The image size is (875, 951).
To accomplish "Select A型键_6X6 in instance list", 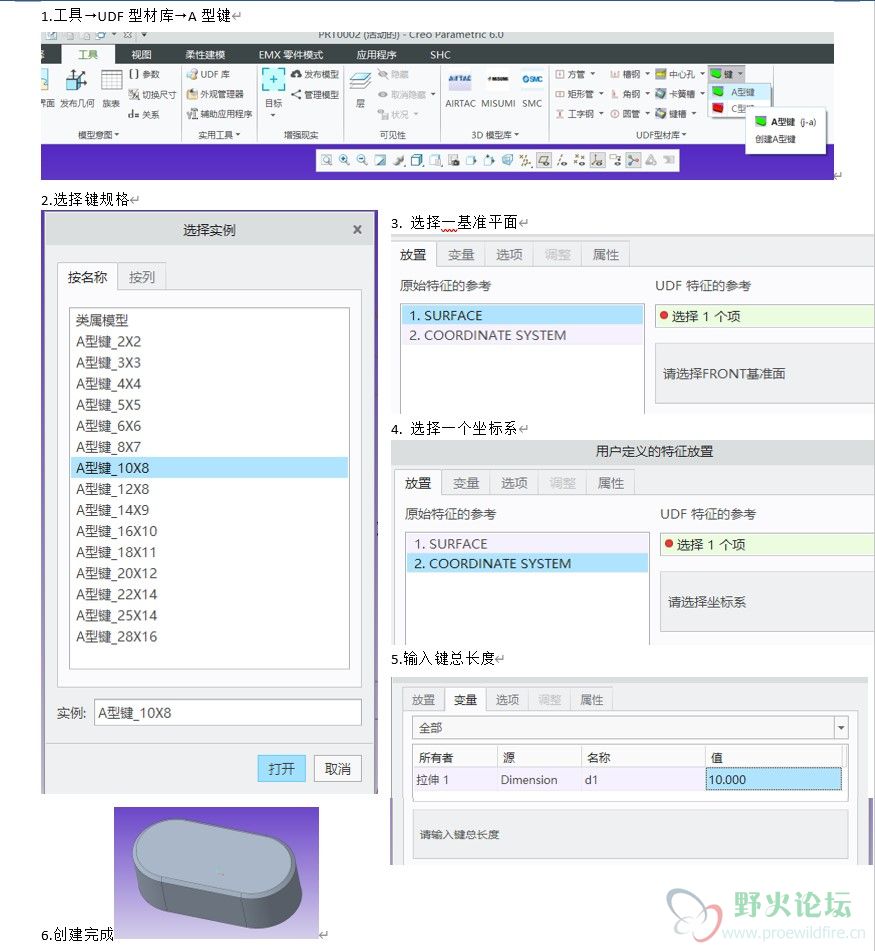I will [x=209, y=426].
